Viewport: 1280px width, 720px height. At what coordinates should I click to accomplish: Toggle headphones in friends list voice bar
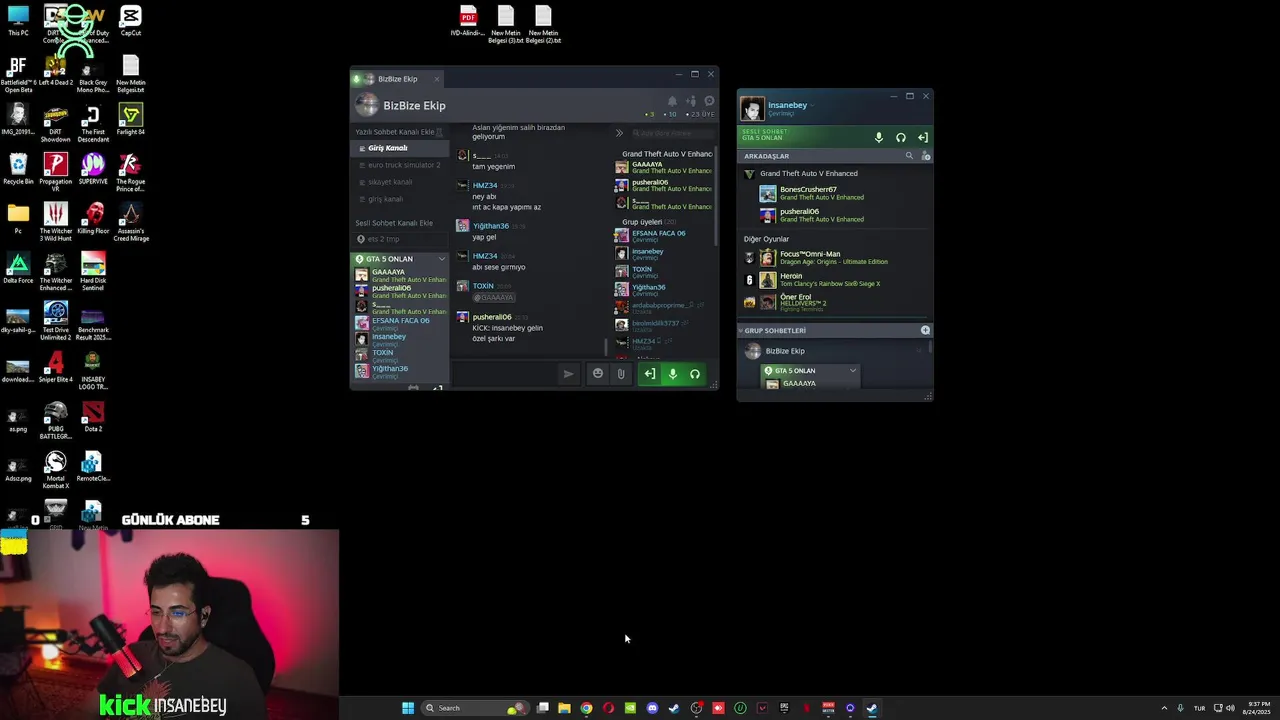(901, 138)
